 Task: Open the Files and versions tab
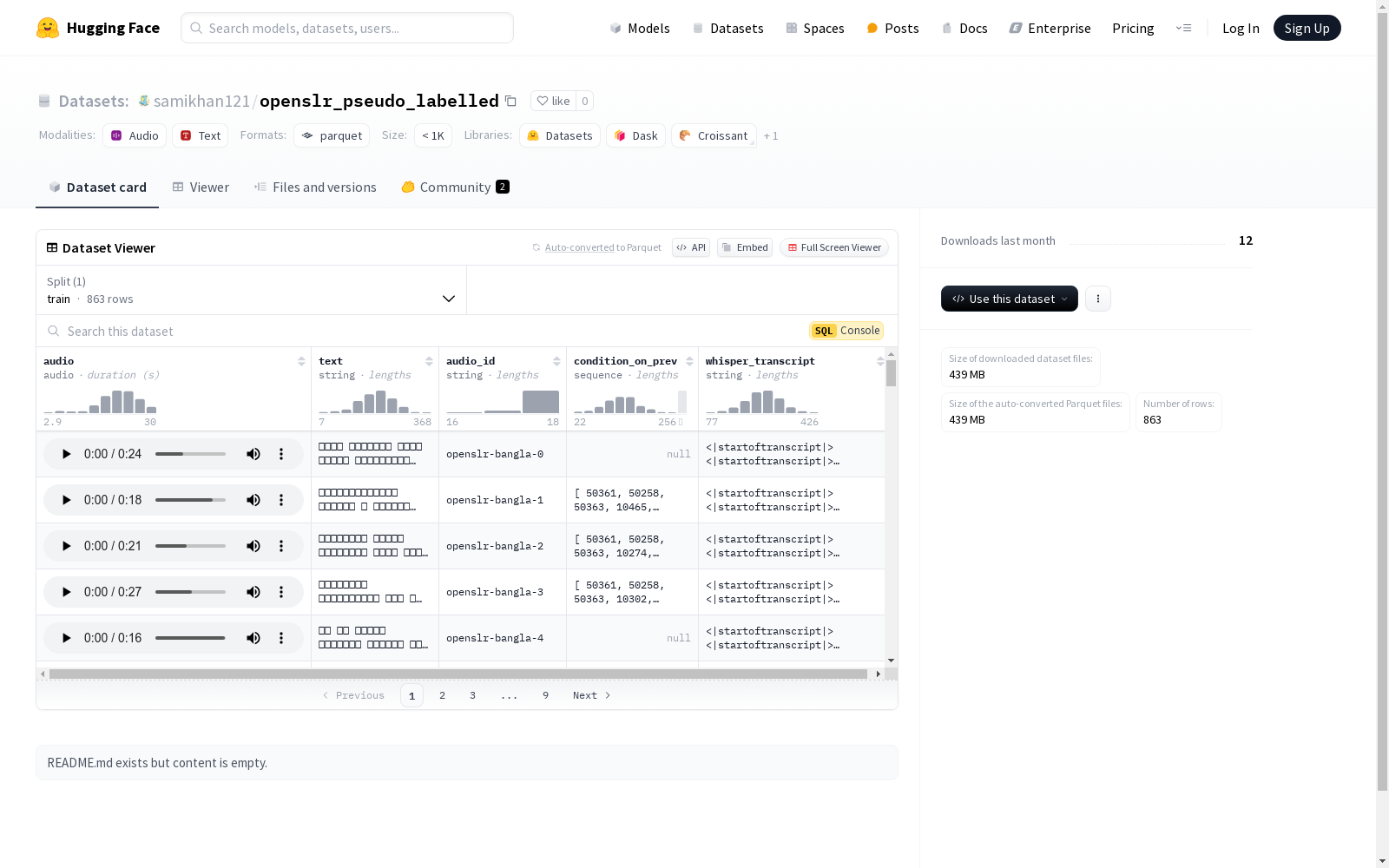coord(315,187)
